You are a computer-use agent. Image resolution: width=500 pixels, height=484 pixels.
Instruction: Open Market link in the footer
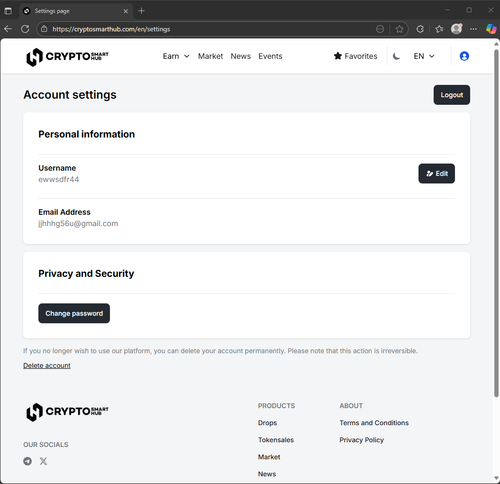coord(269,457)
